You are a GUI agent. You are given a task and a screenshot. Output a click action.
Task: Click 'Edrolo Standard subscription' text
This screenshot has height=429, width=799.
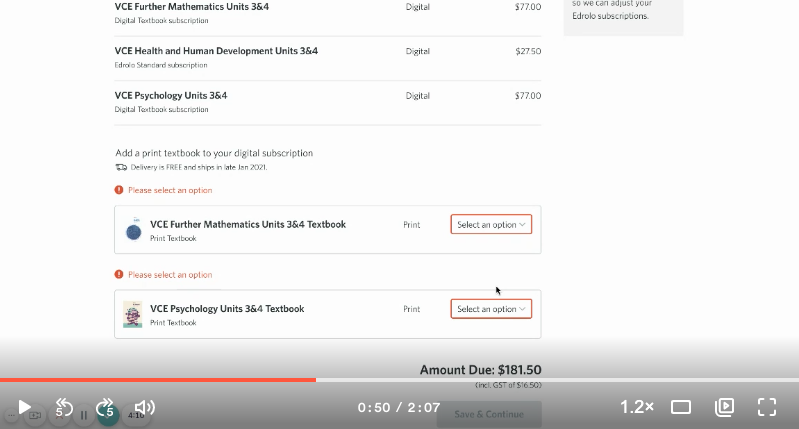click(161, 65)
